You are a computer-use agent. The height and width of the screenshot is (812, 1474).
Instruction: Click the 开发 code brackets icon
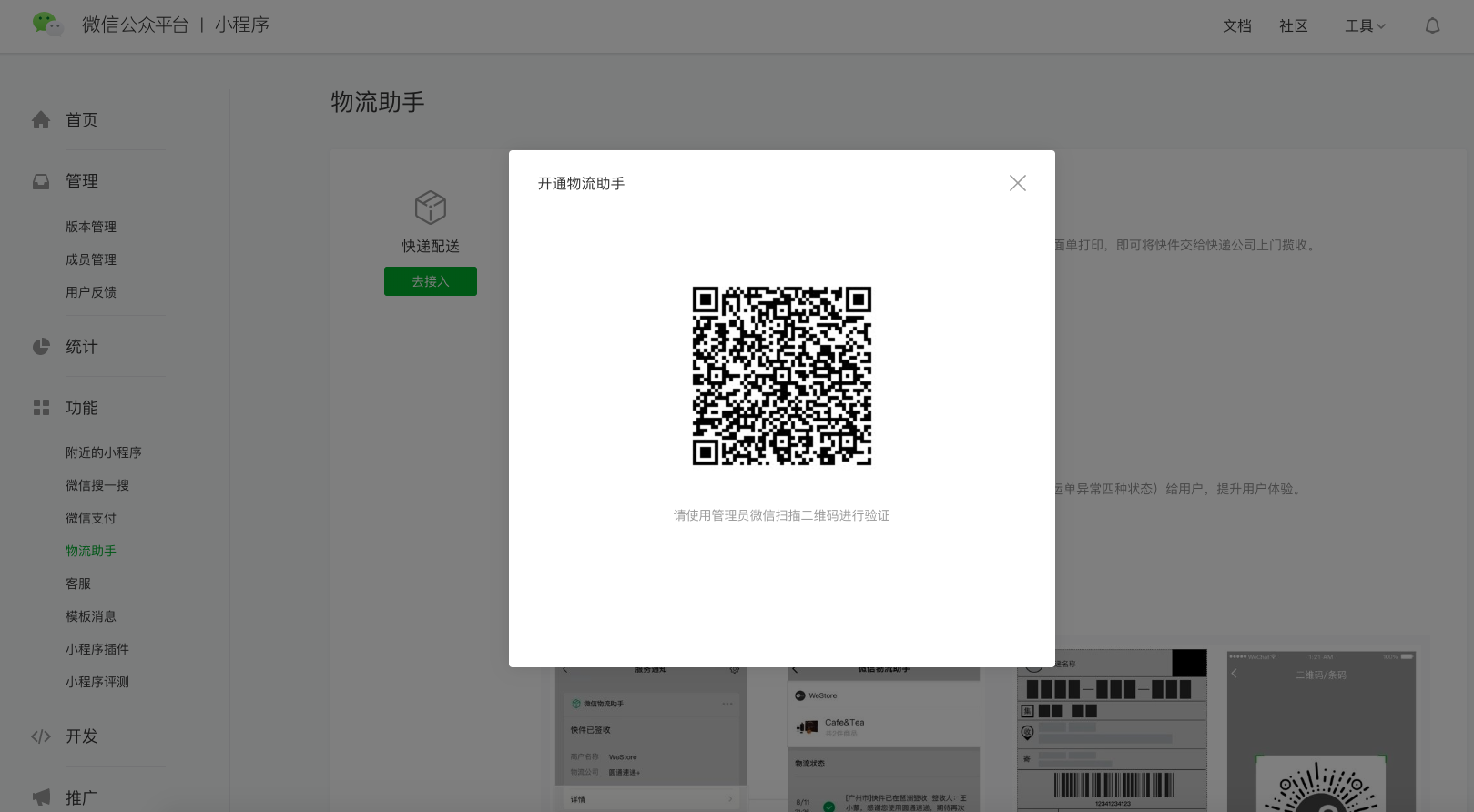[x=41, y=736]
